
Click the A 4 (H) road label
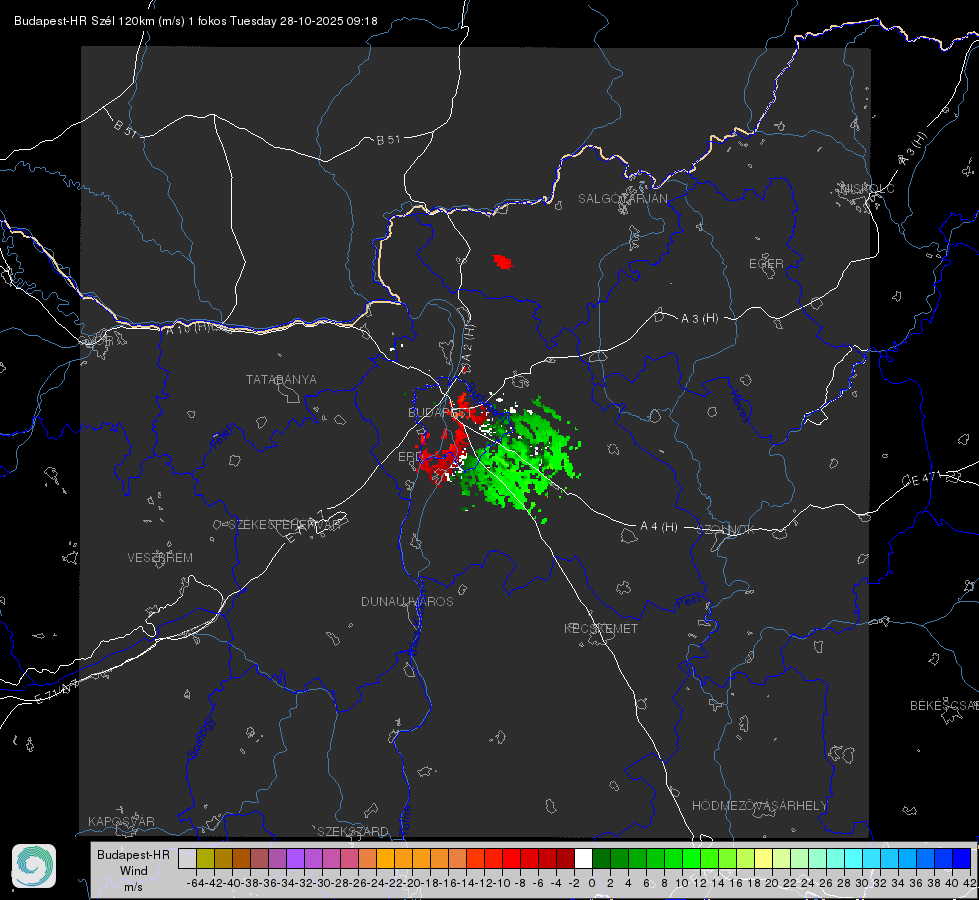(659, 527)
